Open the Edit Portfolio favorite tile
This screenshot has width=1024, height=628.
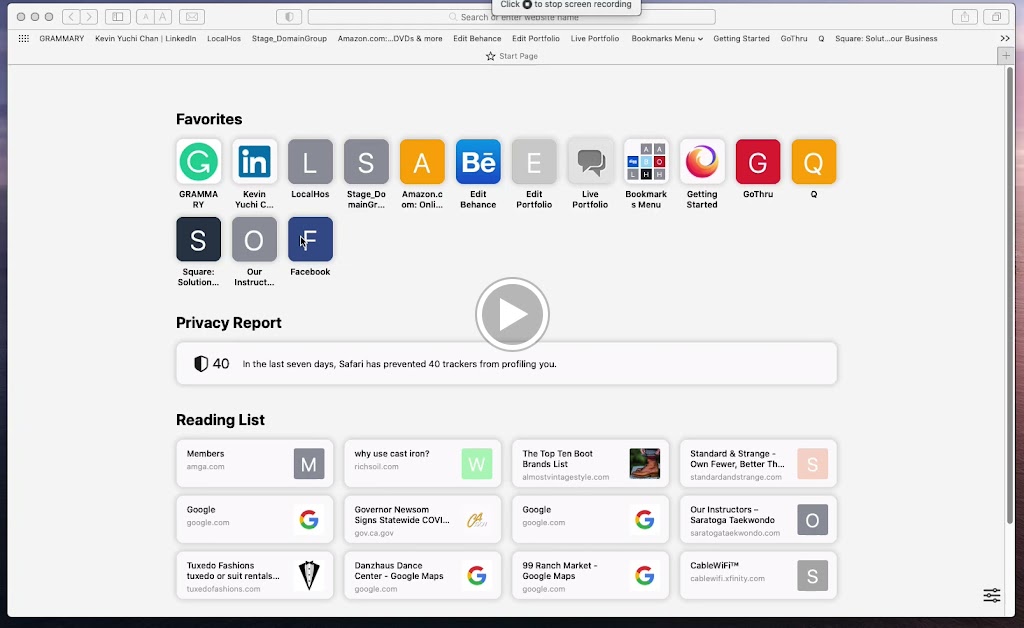[534, 161]
